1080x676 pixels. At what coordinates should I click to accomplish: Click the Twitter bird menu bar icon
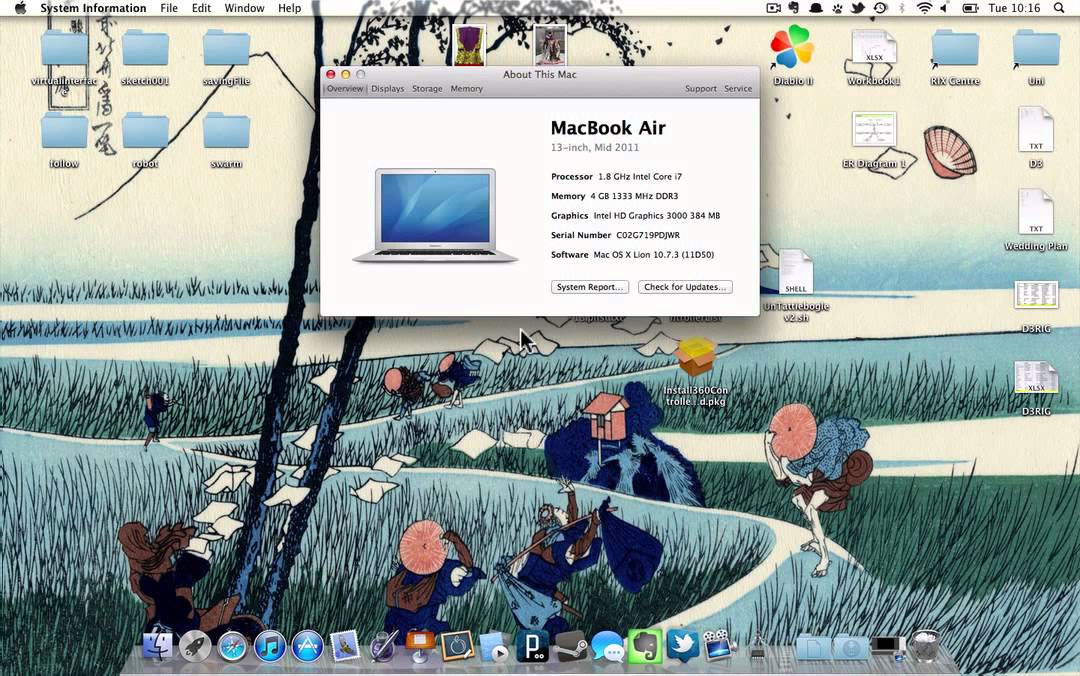pyautogui.click(x=858, y=8)
